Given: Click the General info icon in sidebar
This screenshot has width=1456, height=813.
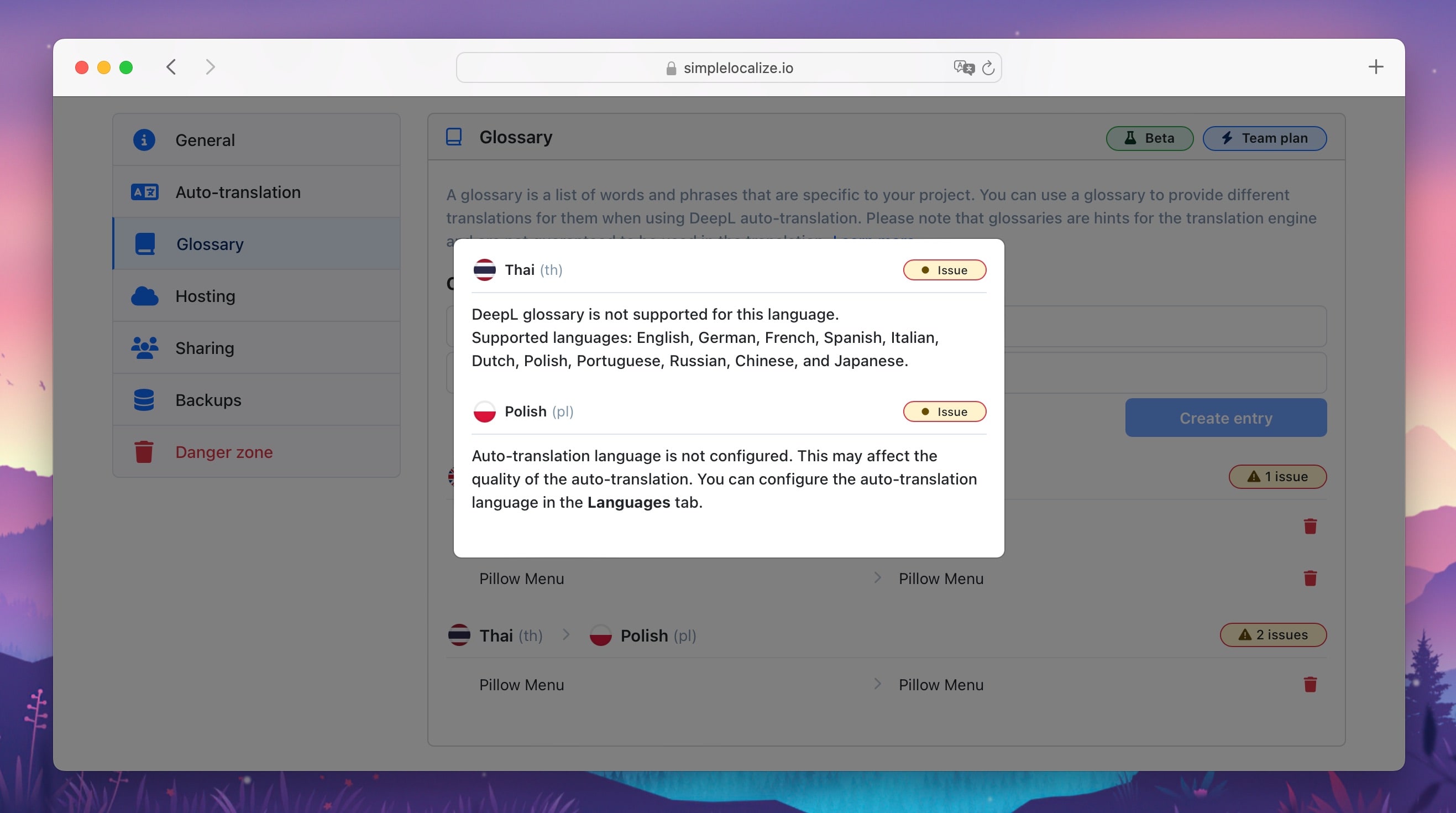Looking at the screenshot, I should [144, 139].
